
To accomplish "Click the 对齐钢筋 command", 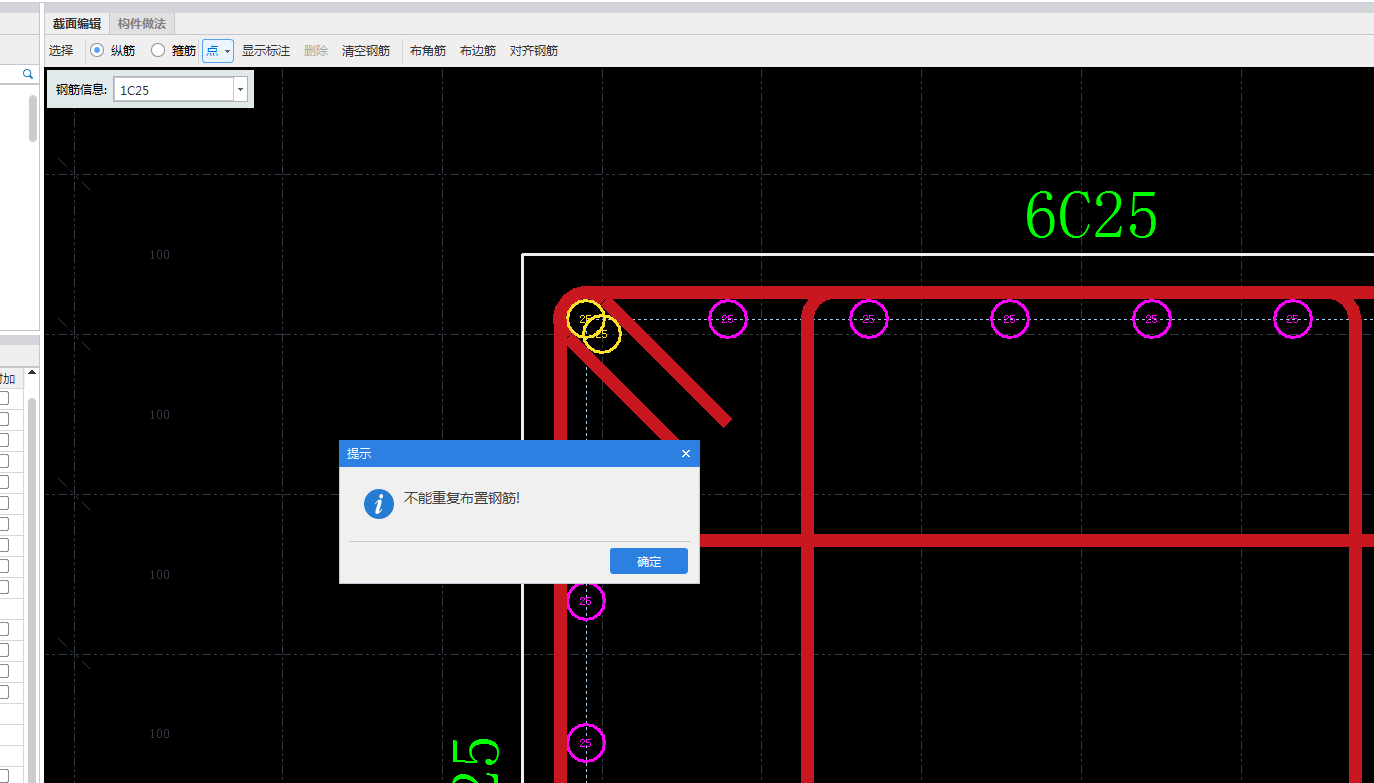I will (x=534, y=50).
